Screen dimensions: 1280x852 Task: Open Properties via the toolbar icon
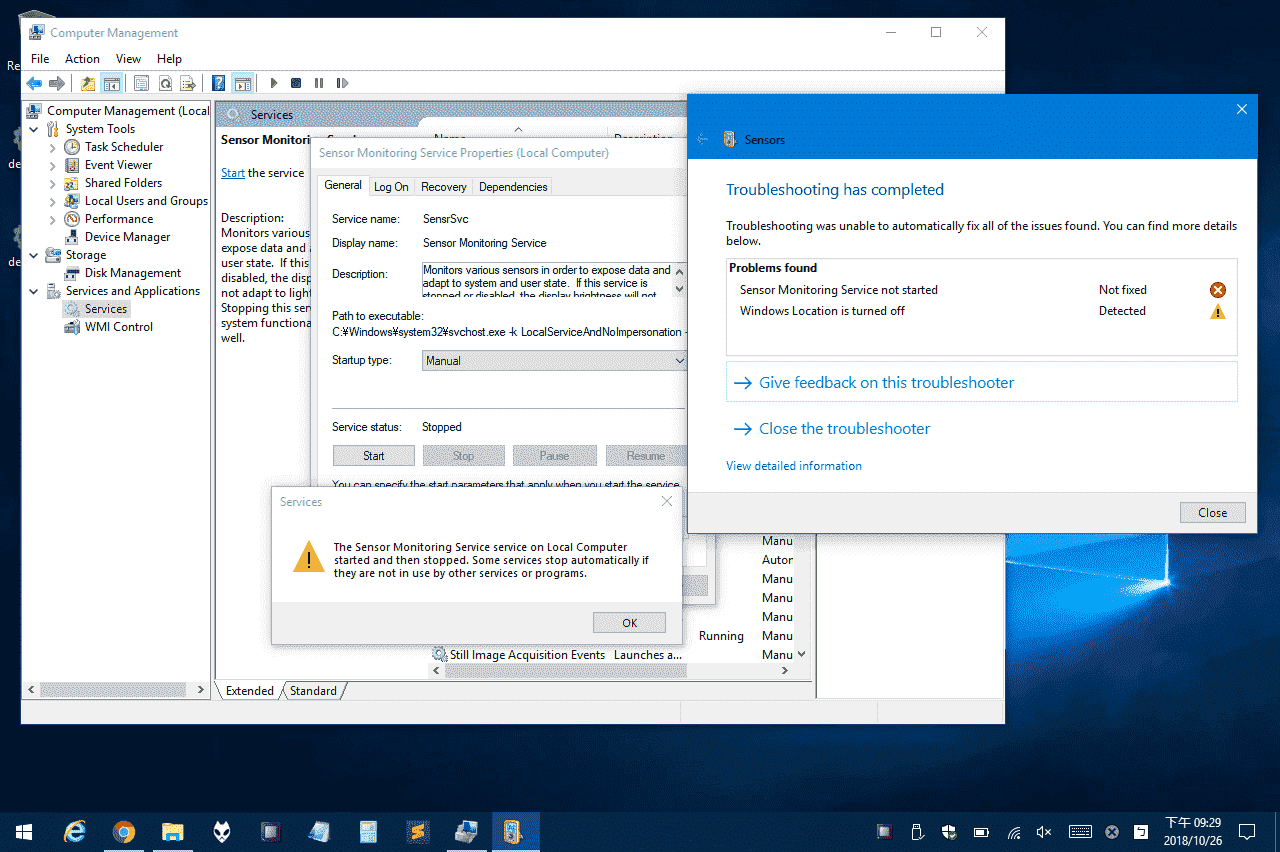(x=141, y=83)
